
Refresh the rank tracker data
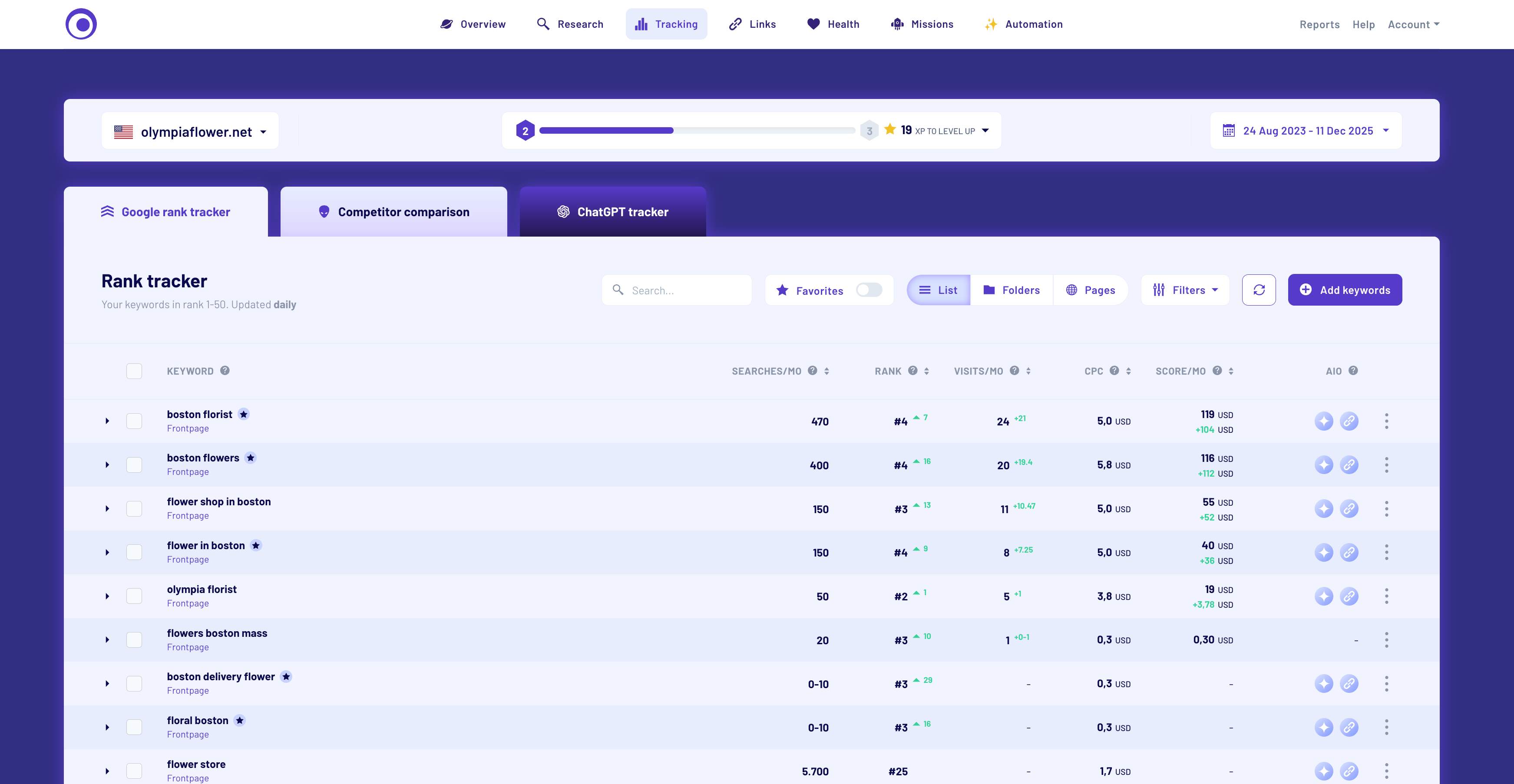1259,290
